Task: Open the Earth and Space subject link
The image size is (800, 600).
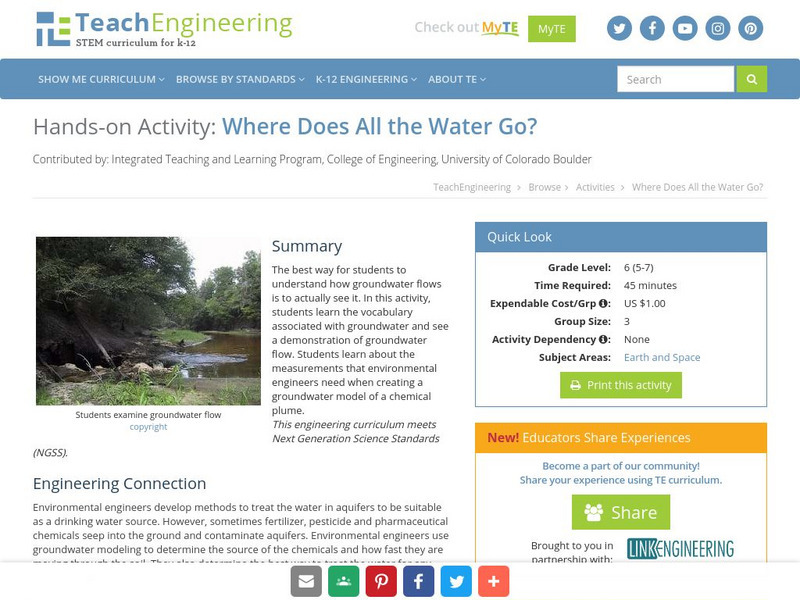Action: [663, 356]
